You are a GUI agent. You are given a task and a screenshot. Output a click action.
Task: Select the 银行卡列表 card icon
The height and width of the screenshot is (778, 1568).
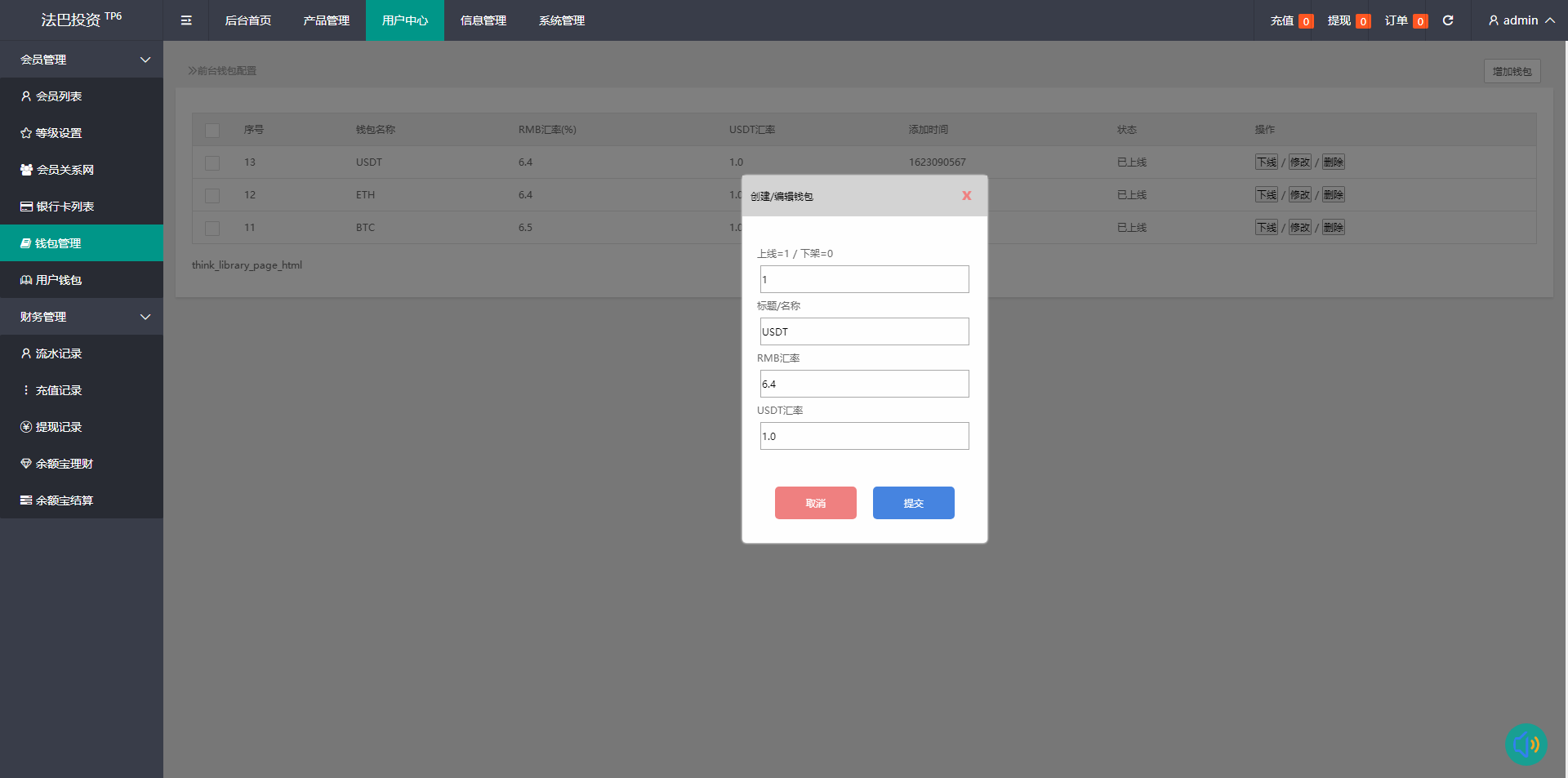click(x=26, y=207)
